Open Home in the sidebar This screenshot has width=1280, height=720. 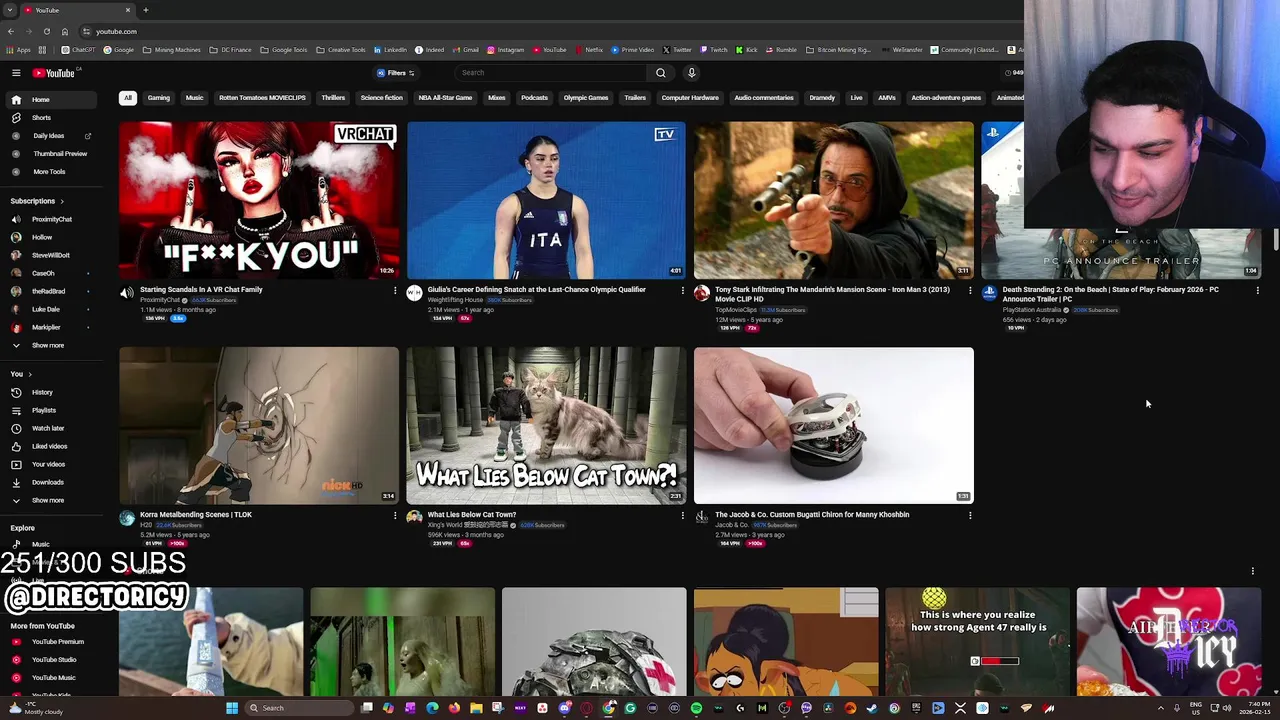pyautogui.click(x=50, y=100)
